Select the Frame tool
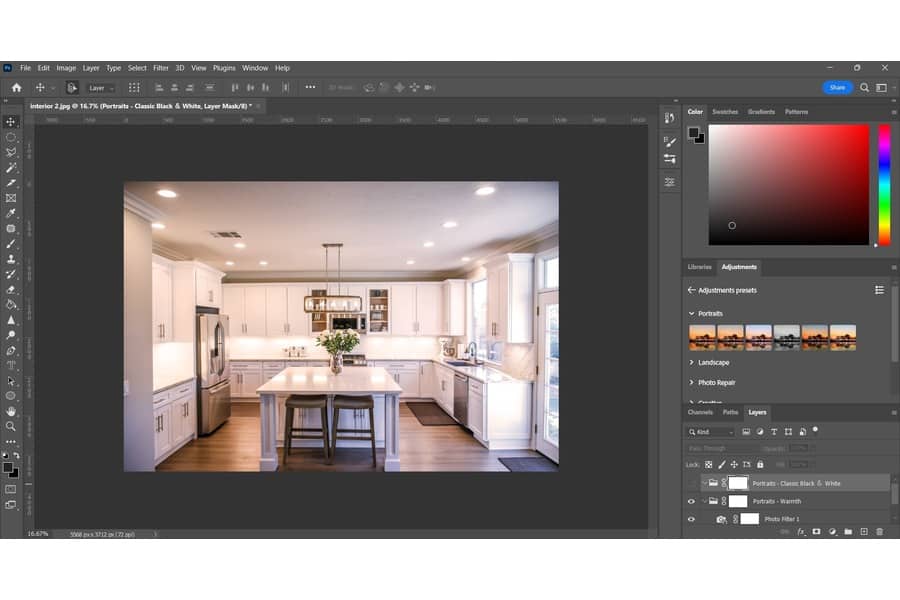 coord(11,198)
